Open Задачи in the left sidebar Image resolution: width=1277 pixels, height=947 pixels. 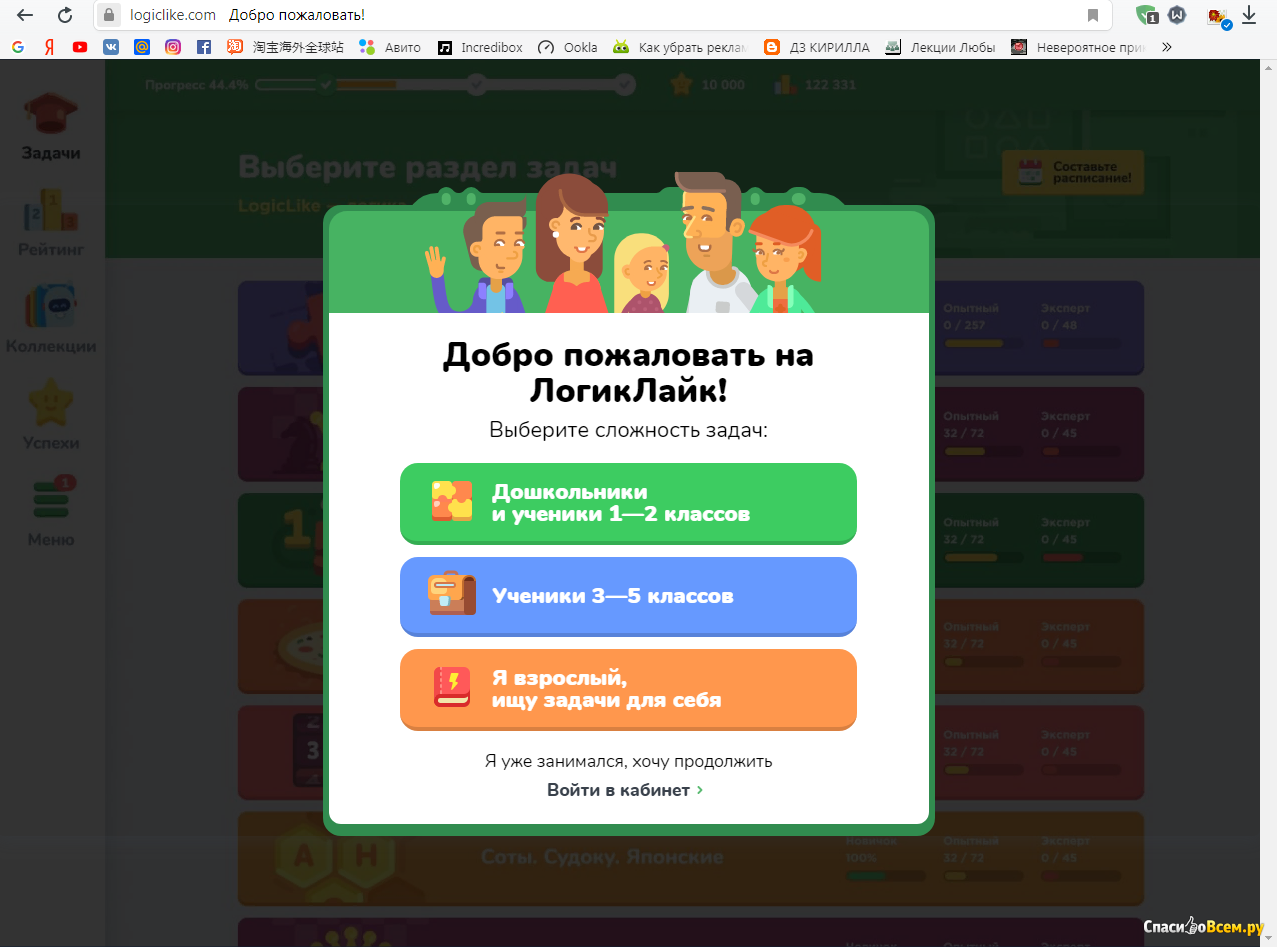pyautogui.click(x=51, y=127)
